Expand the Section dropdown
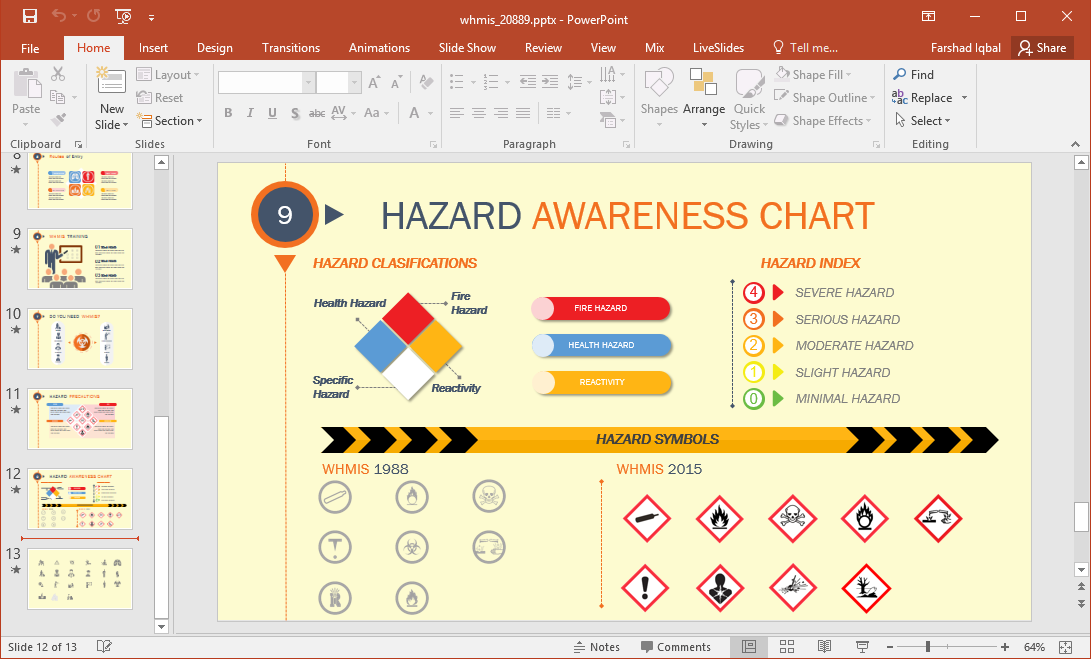Screen dimensions: 1091x659 click(171, 120)
